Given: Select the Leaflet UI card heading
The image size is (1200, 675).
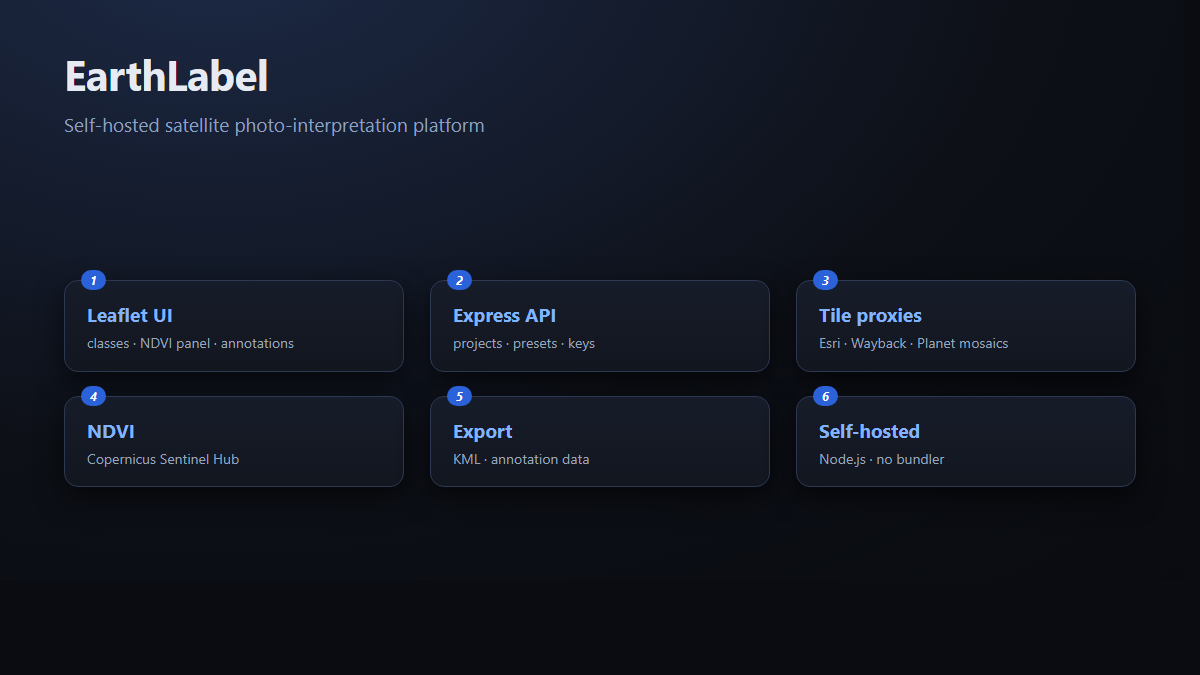Looking at the screenshot, I should (130, 316).
